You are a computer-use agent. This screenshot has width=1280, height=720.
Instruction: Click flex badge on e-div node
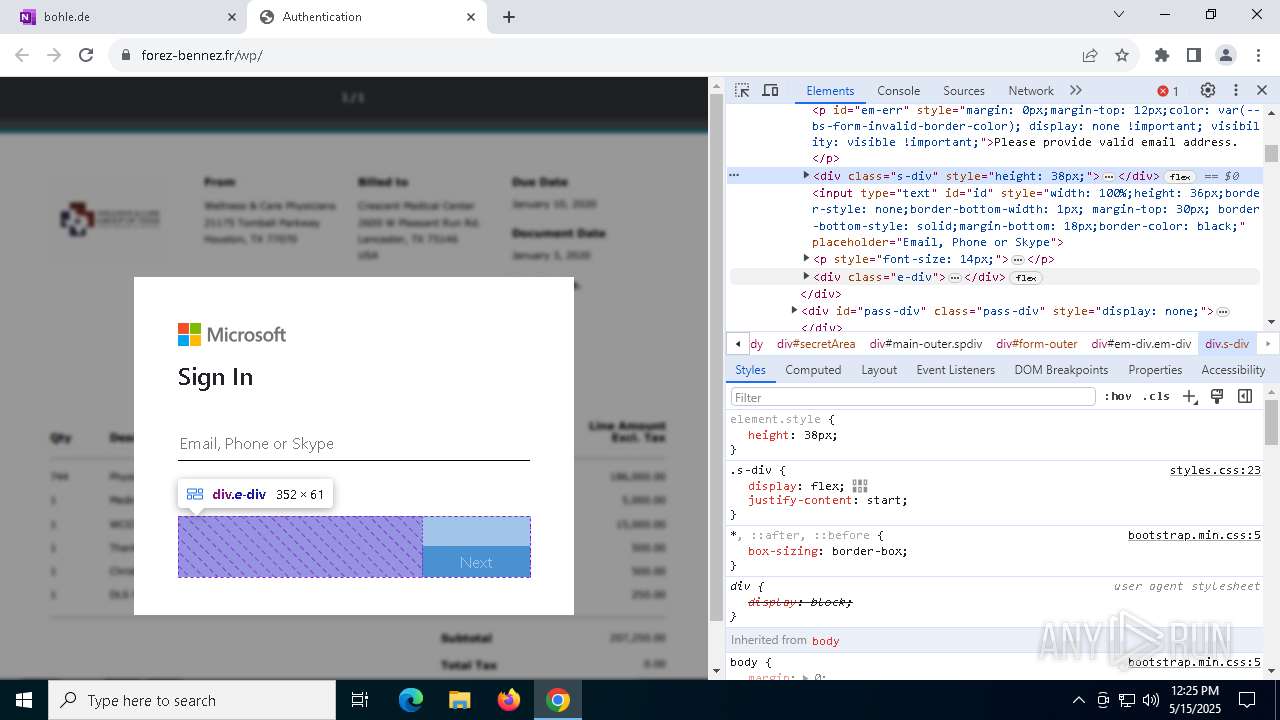click(x=1026, y=278)
